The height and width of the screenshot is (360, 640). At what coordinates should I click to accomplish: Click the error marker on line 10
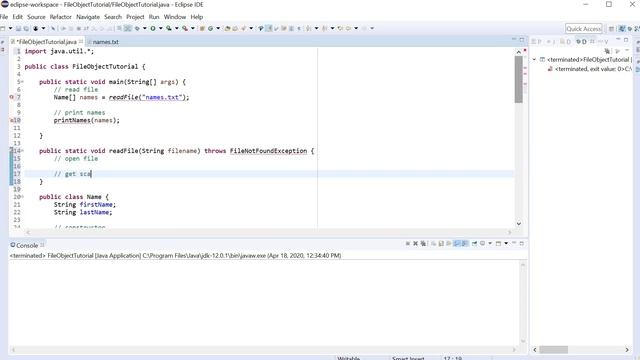12,120
